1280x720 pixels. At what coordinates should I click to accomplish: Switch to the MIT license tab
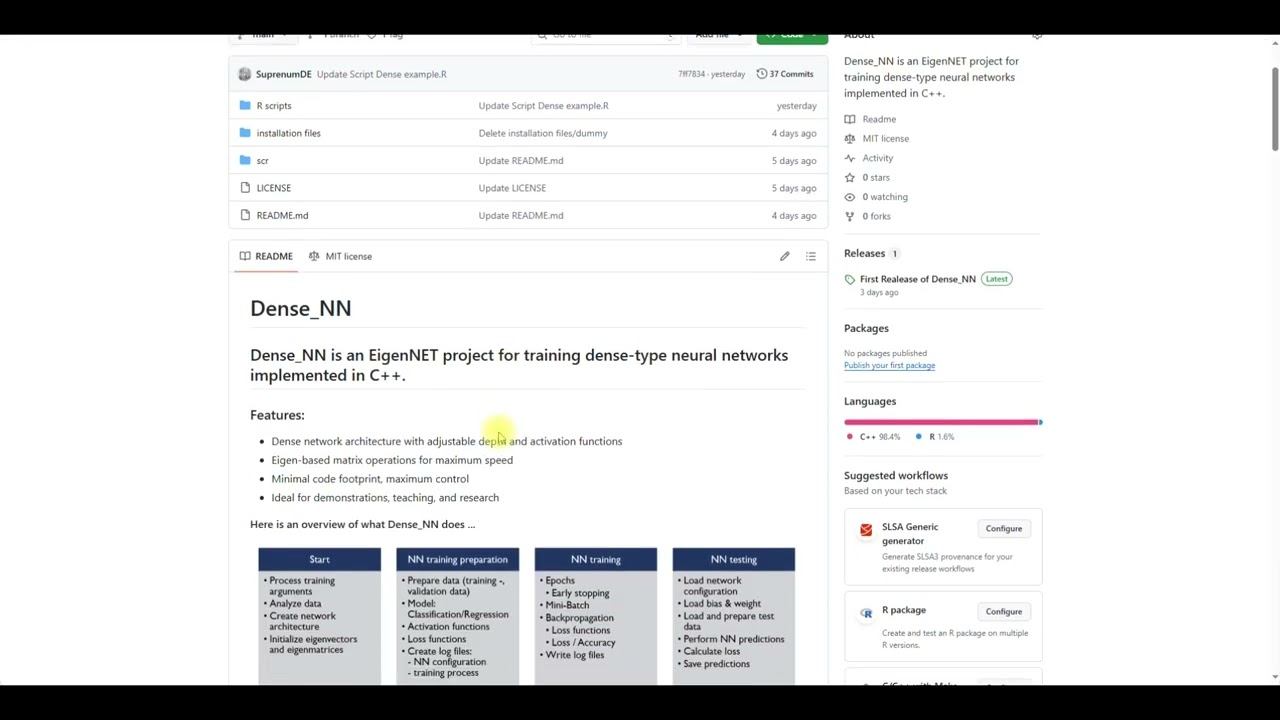[340, 256]
